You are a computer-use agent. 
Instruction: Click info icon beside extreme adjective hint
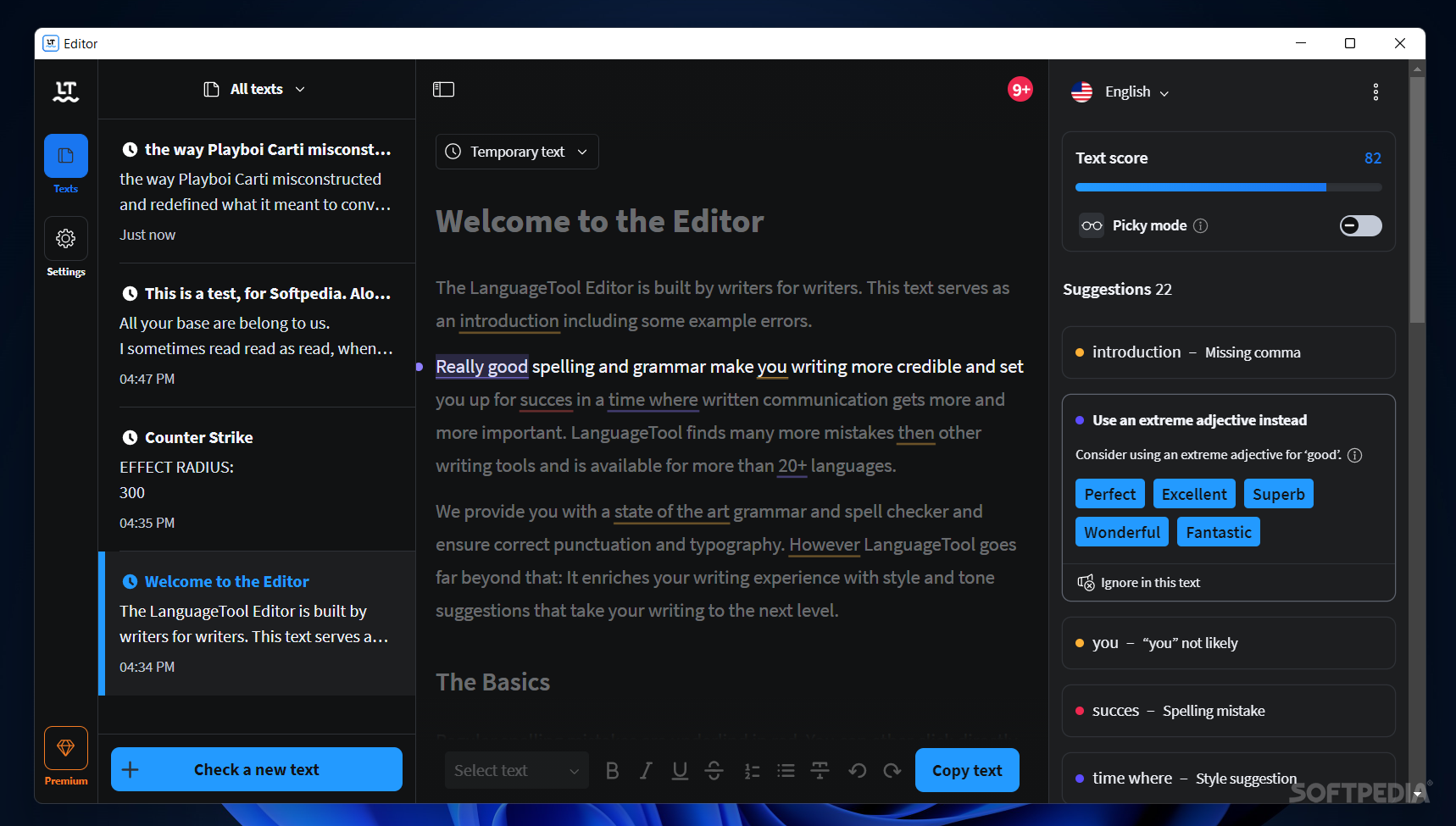(1354, 455)
